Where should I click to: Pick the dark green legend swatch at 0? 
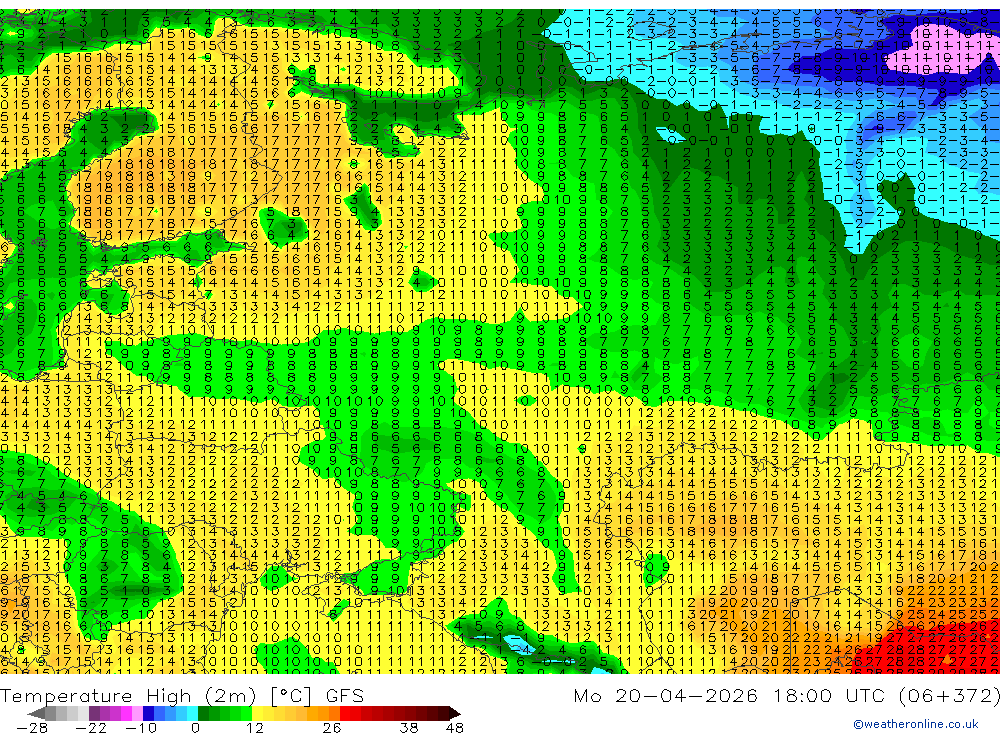pyautogui.click(x=203, y=713)
